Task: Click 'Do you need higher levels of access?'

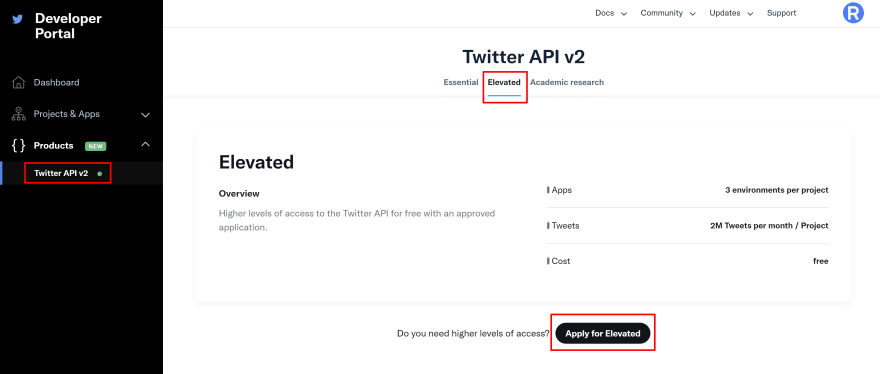Action: click(473, 334)
